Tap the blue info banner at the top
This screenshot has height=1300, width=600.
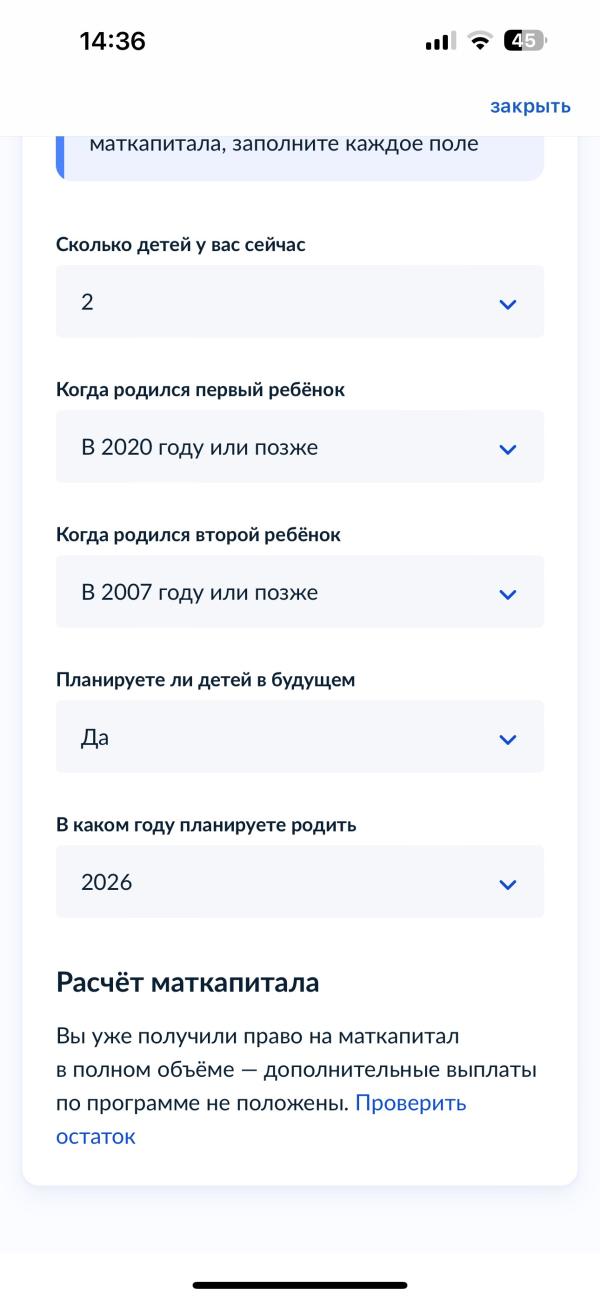point(300,150)
